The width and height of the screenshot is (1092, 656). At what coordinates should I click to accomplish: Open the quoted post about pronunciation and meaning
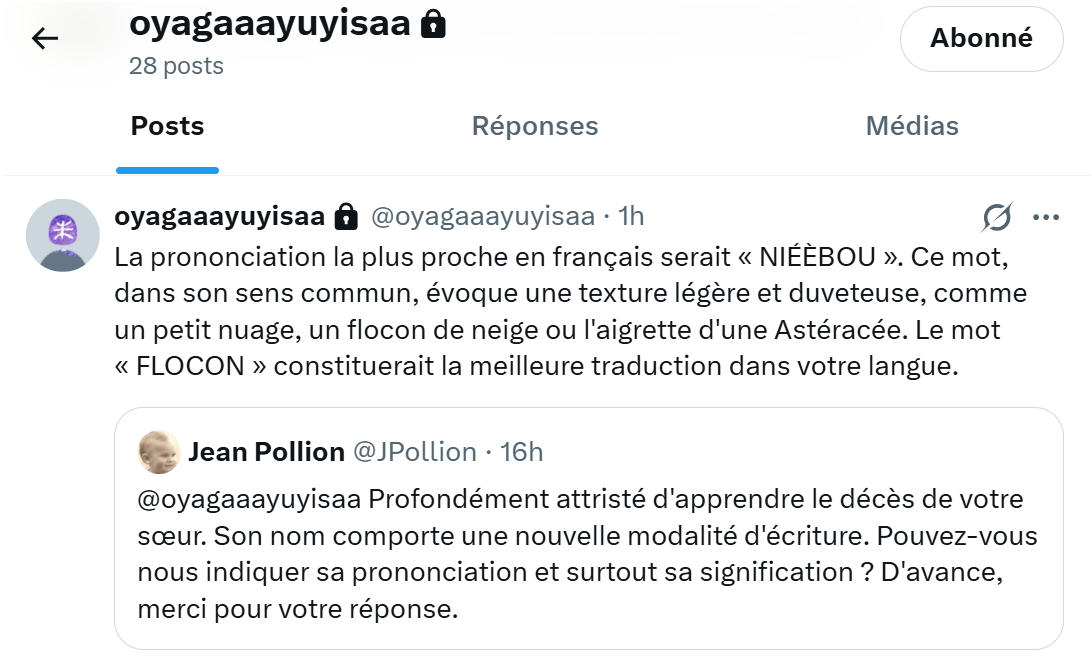[588, 553]
